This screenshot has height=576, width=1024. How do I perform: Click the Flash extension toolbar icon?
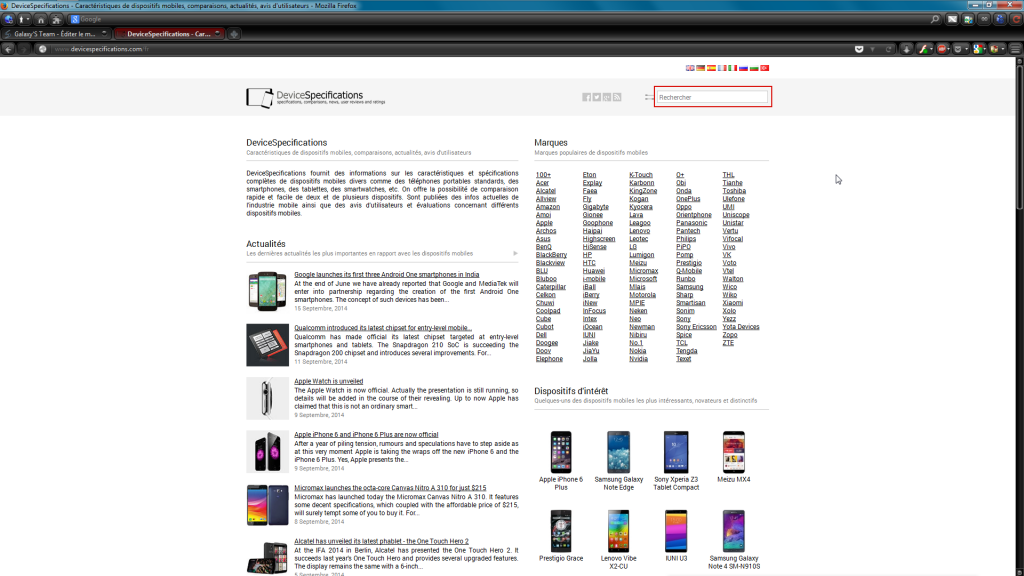923,49
